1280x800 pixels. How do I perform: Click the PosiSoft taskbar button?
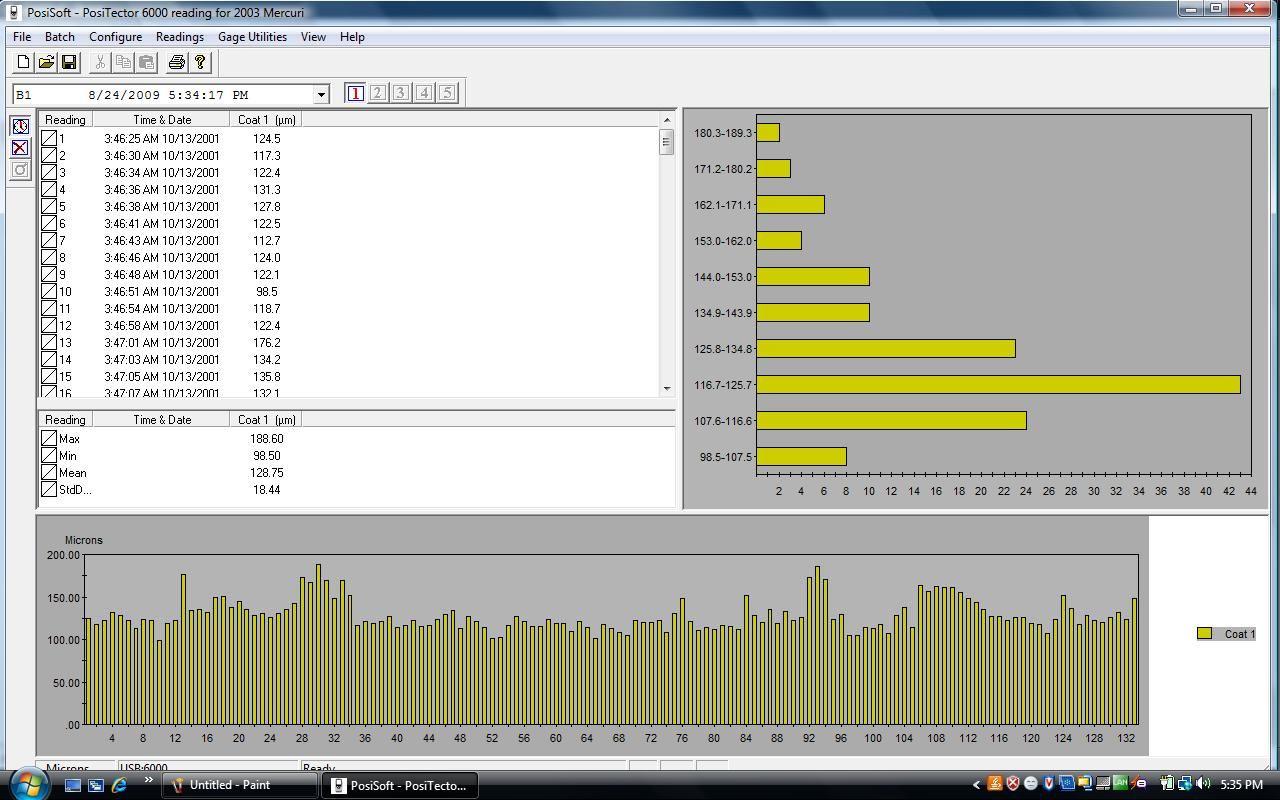tap(400, 785)
